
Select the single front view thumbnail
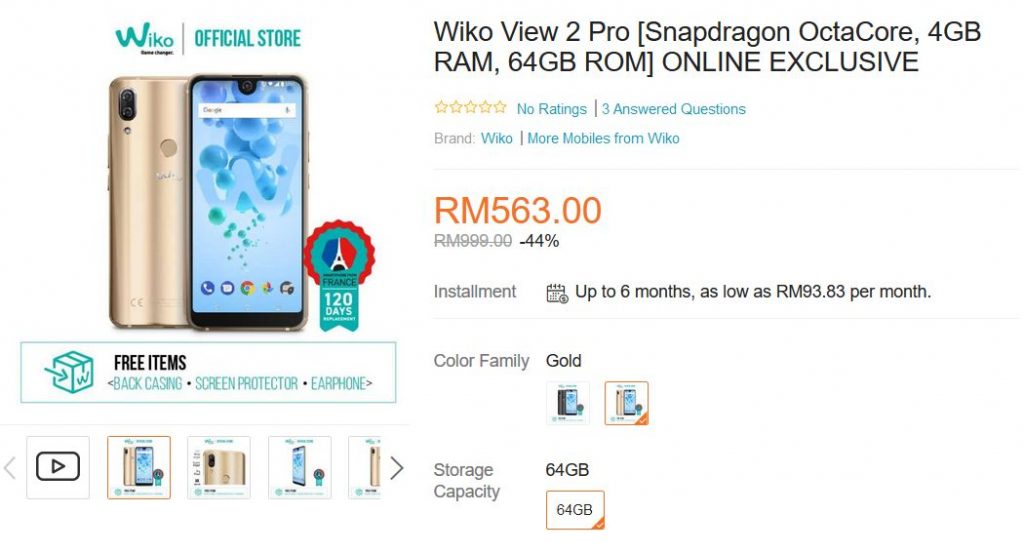click(300, 467)
